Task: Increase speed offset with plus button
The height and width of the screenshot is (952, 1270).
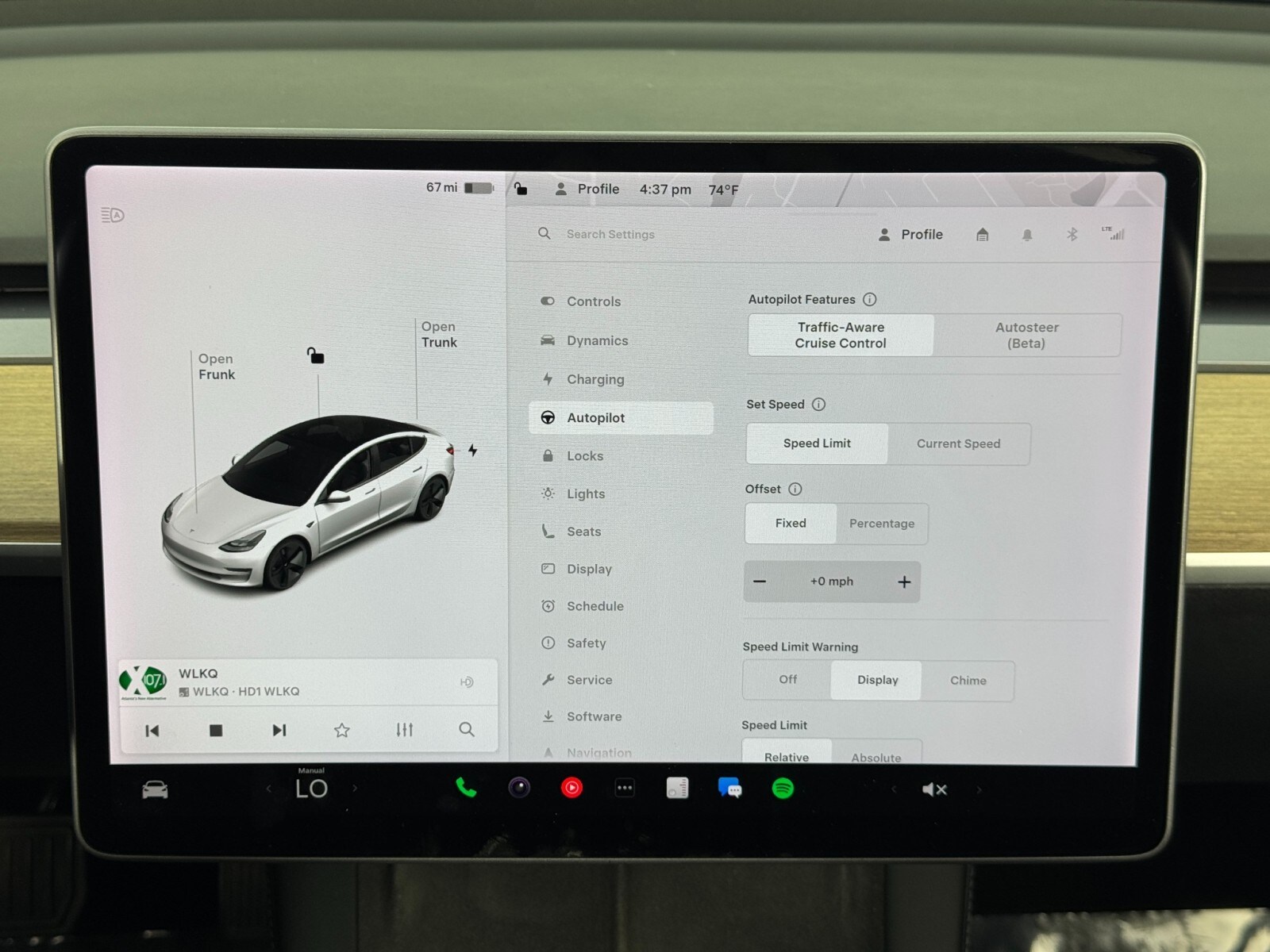Action: coord(904,582)
